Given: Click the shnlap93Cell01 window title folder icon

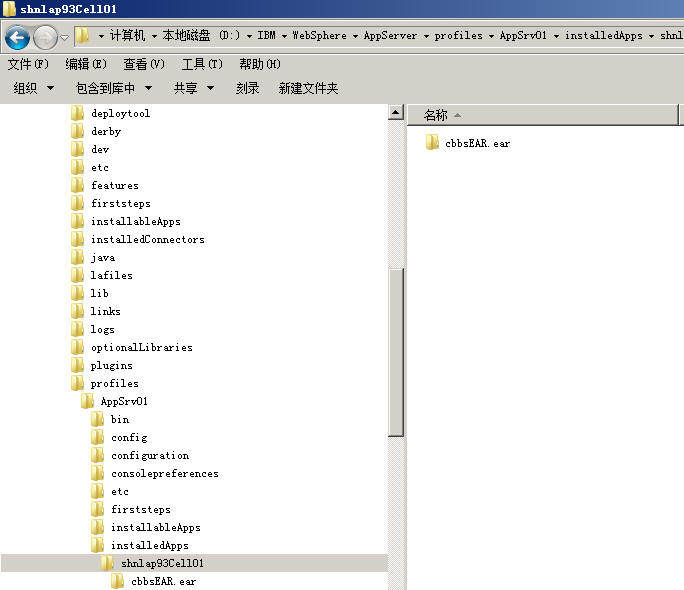Looking at the screenshot, I should pos(9,9).
